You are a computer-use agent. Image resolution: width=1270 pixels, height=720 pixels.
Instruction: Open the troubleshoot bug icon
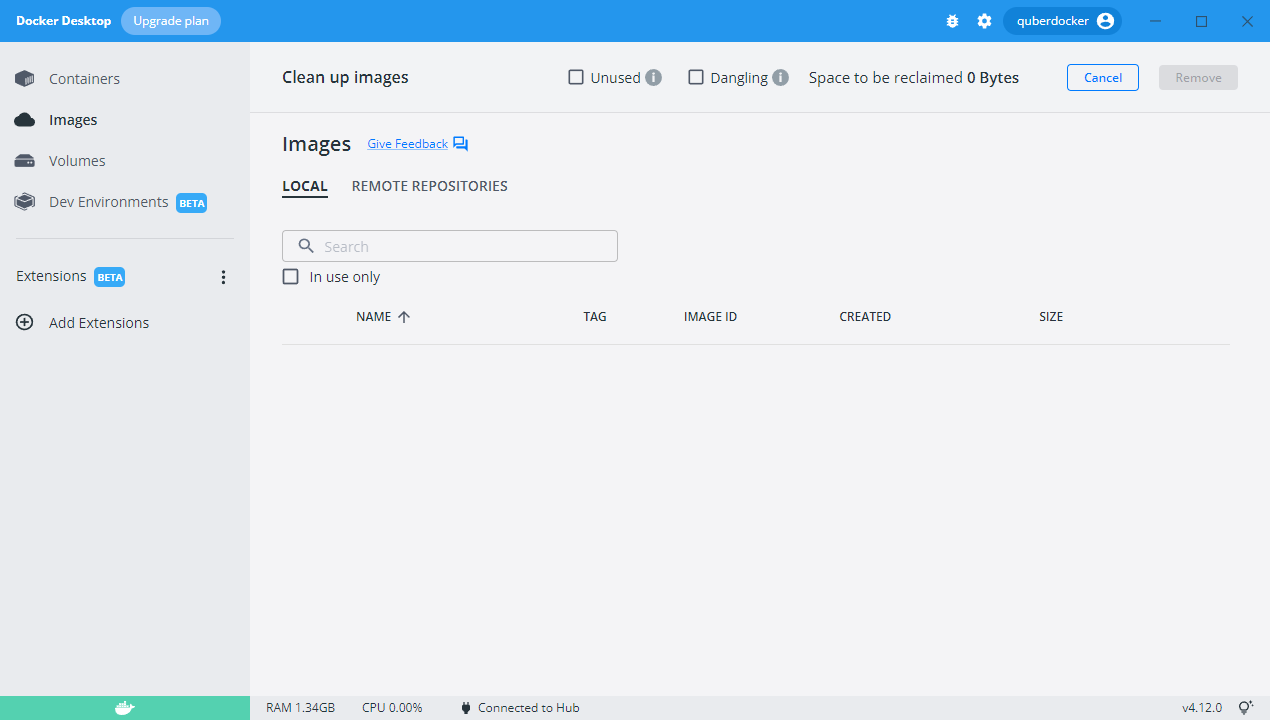coord(952,21)
